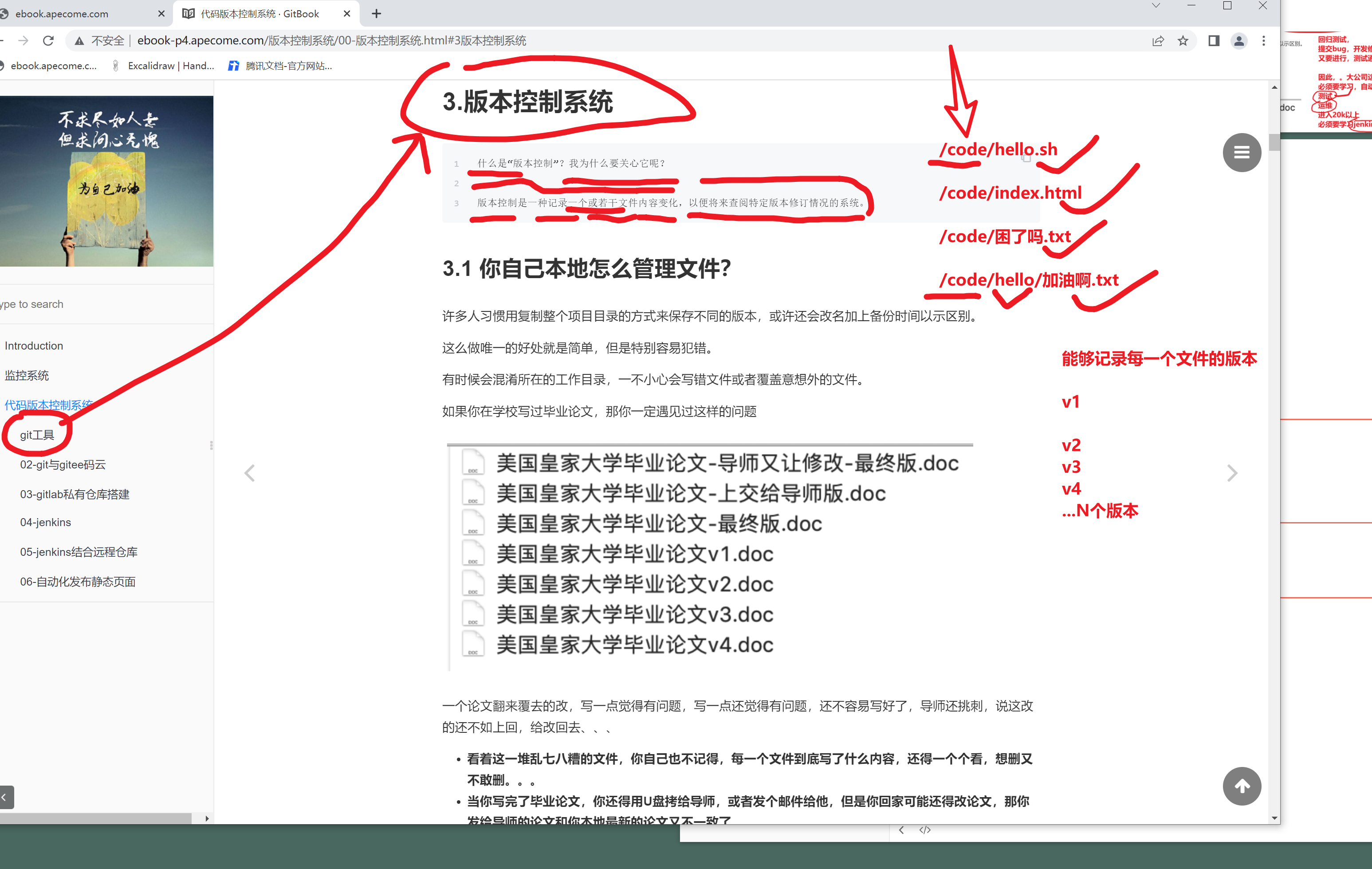Image resolution: width=1372 pixels, height=869 pixels.
Task: Go to previous page chevron
Action: click(x=250, y=473)
